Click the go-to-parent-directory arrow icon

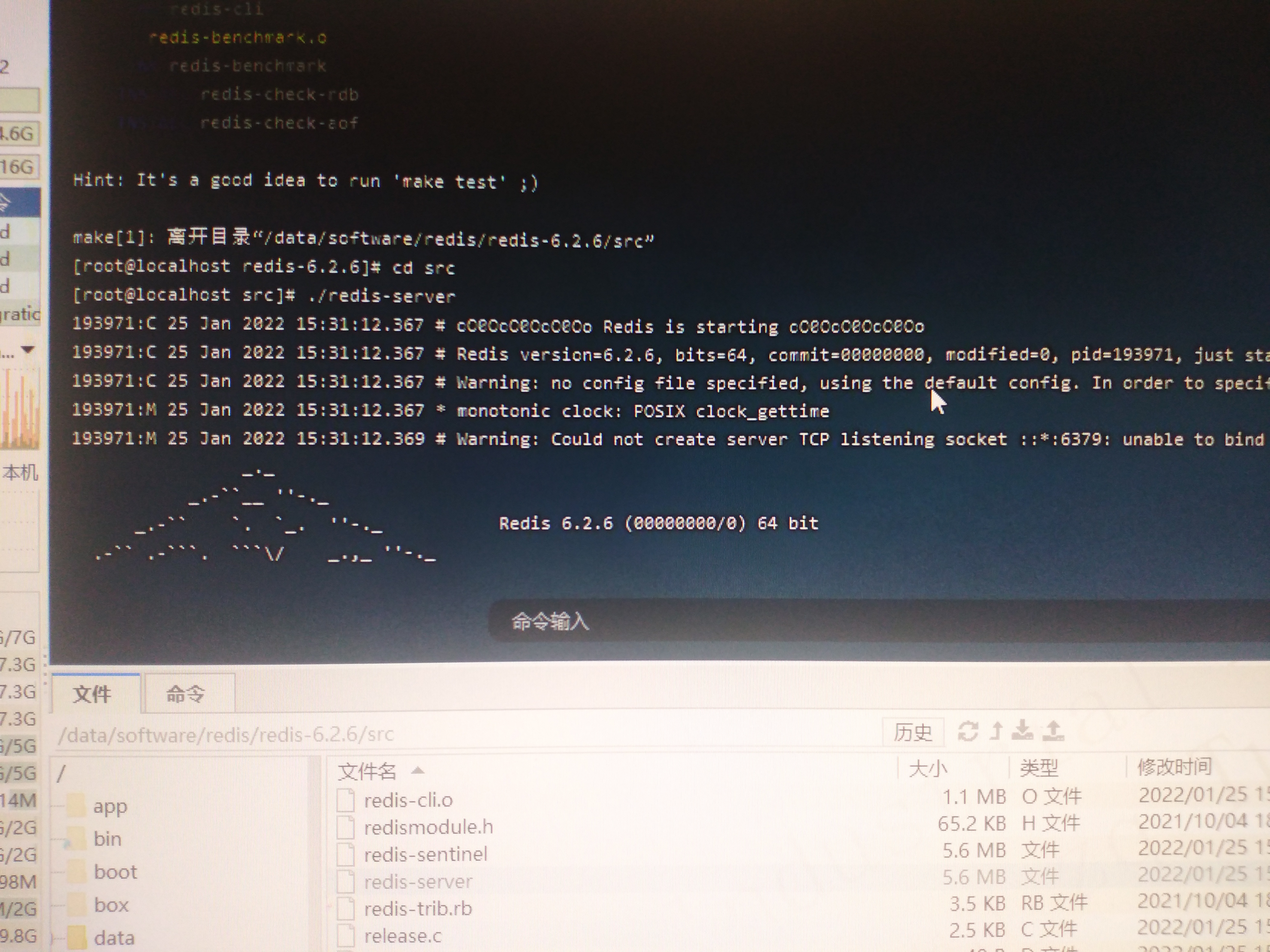click(x=997, y=731)
